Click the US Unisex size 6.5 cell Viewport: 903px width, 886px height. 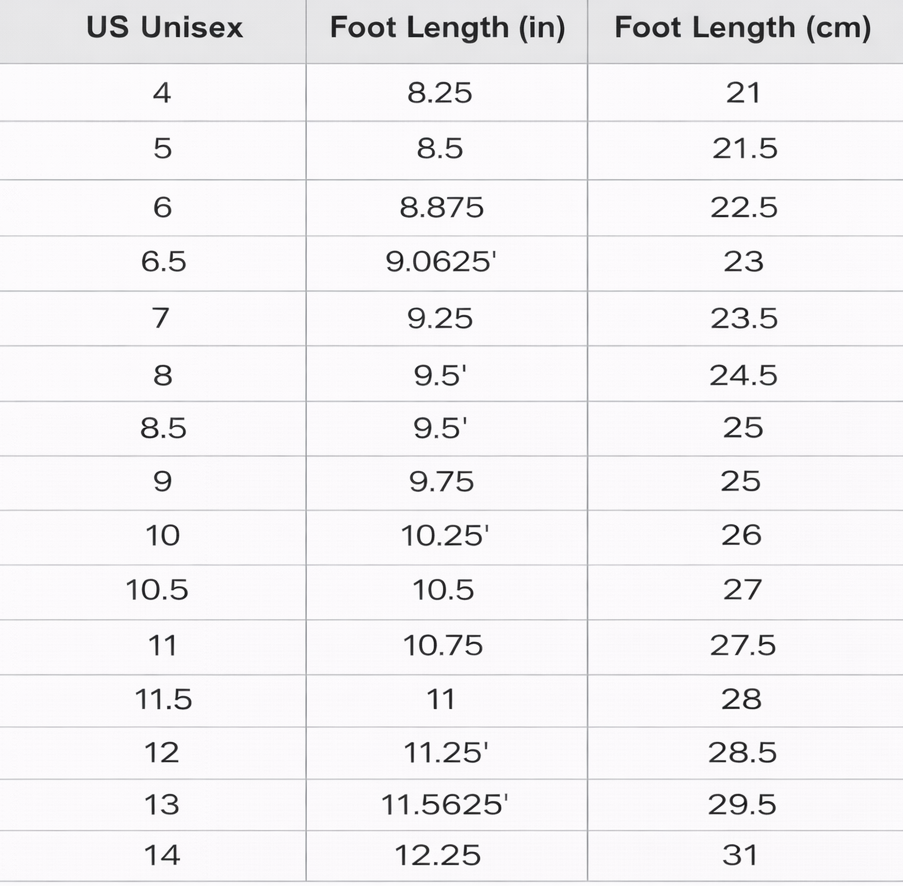pyautogui.click(x=163, y=262)
